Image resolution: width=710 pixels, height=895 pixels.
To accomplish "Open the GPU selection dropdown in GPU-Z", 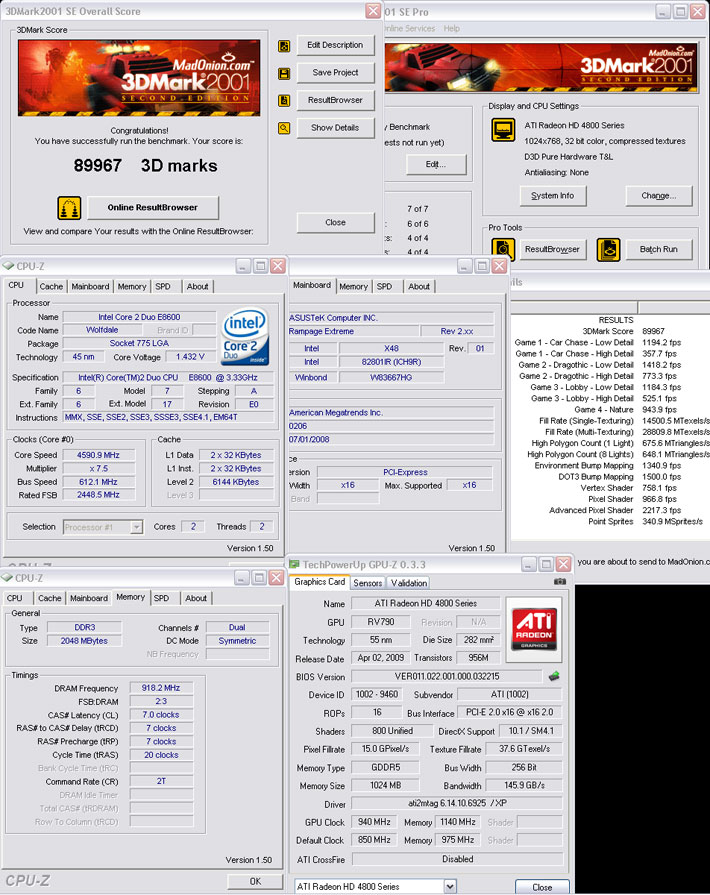I will click(x=450, y=886).
